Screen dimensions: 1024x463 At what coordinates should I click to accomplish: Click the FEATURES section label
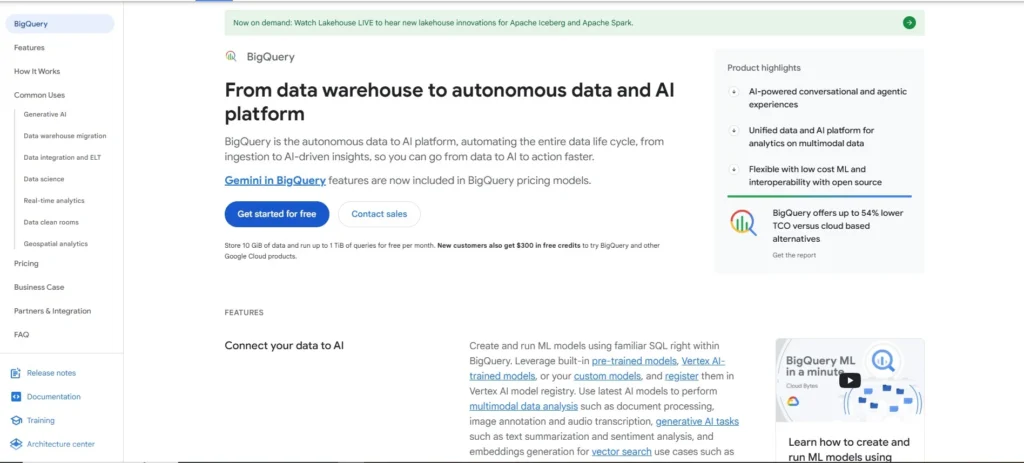click(244, 313)
